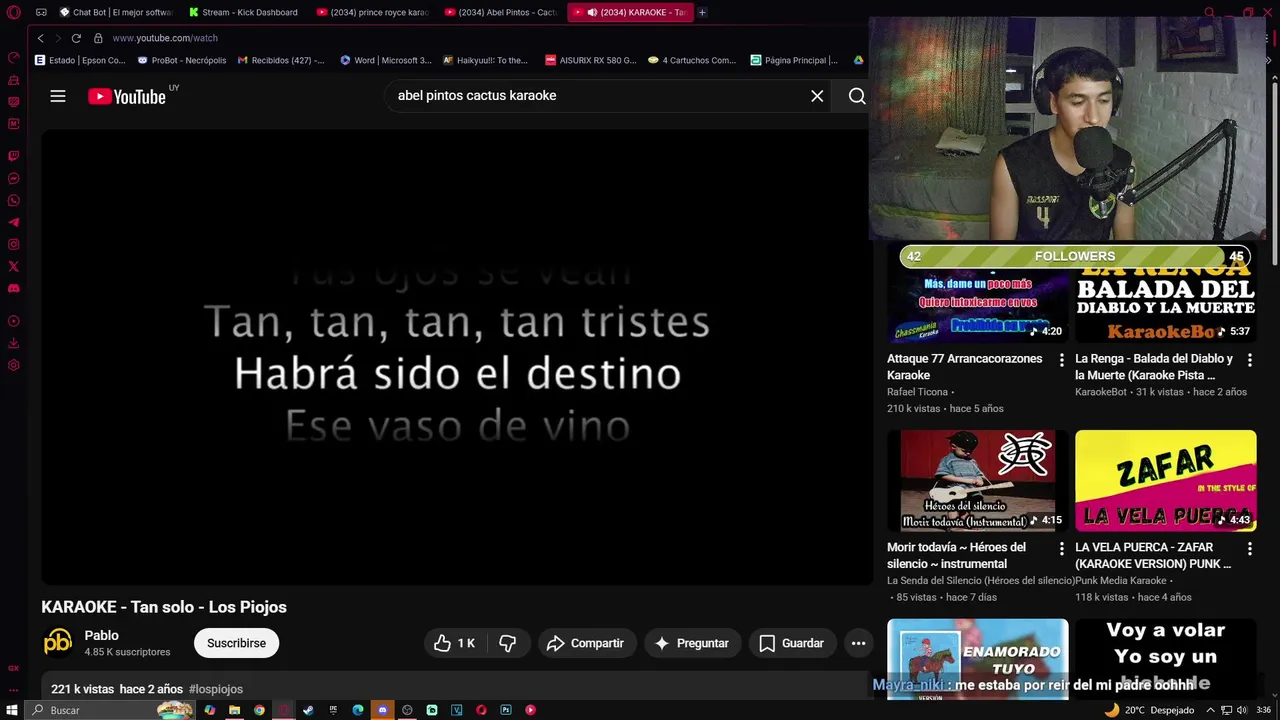
Task: Open the ASURIX RX 580 bookmark
Action: pyautogui.click(x=590, y=60)
